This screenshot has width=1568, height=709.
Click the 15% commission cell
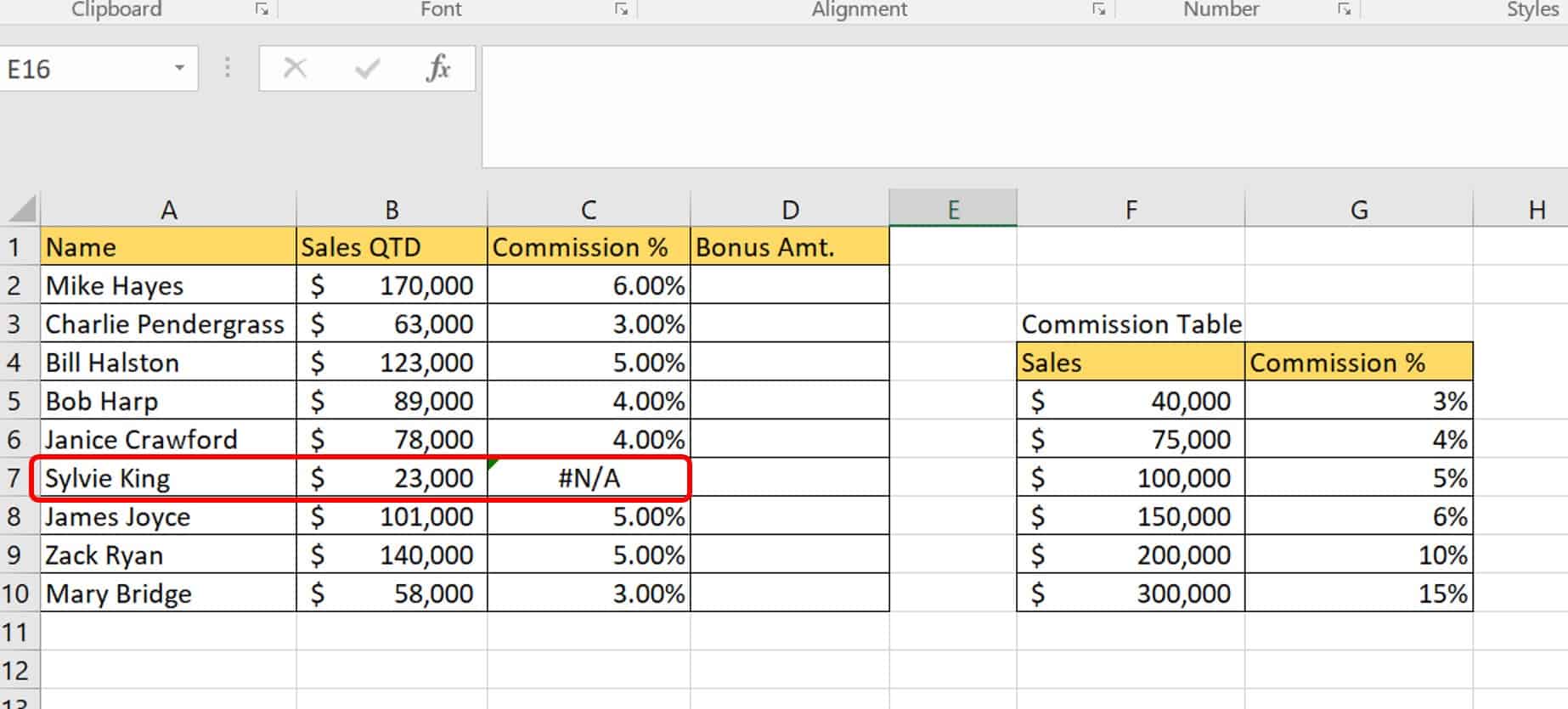click(x=1358, y=594)
